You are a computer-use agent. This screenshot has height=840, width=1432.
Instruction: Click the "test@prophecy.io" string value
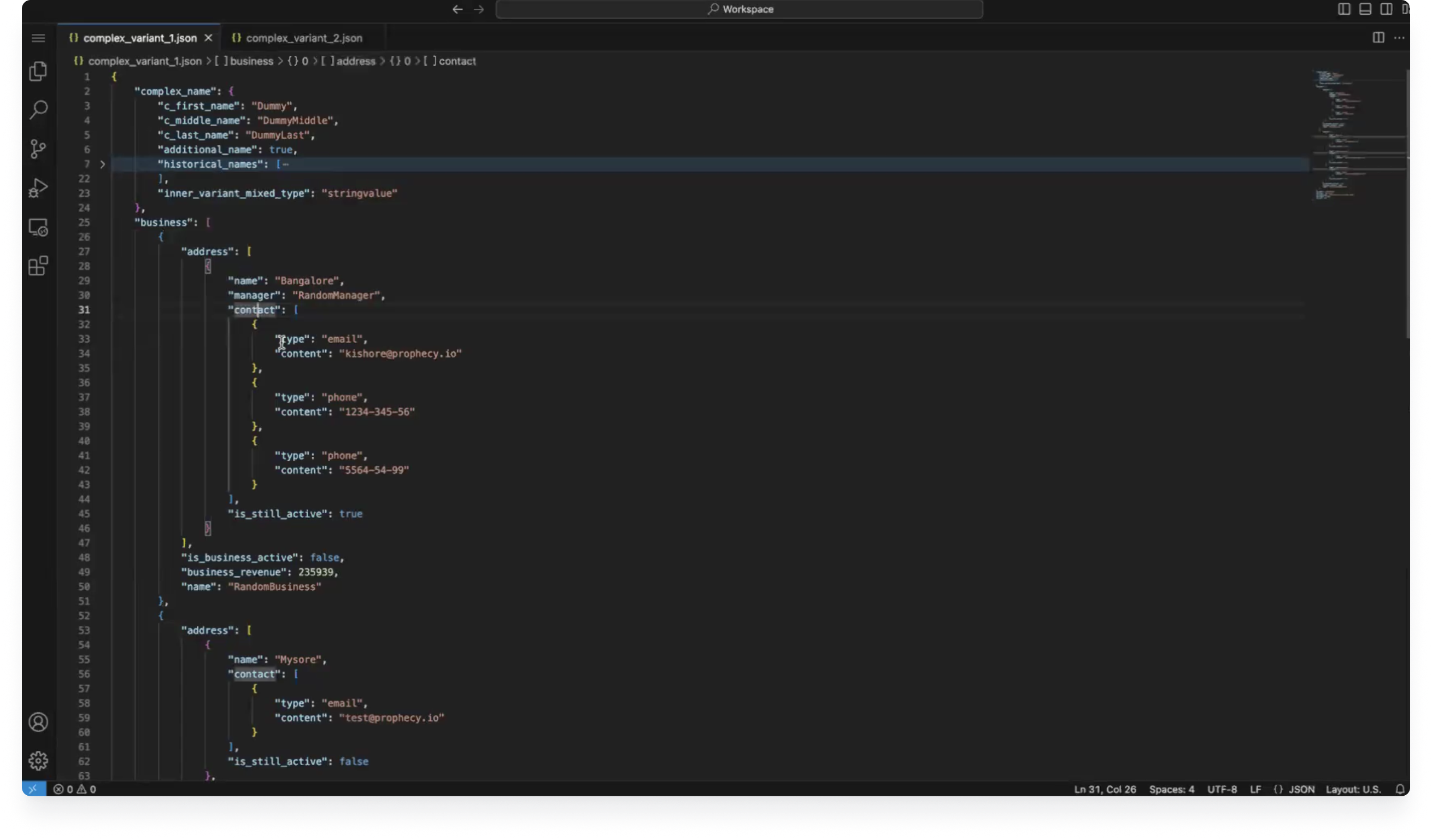[391, 718]
